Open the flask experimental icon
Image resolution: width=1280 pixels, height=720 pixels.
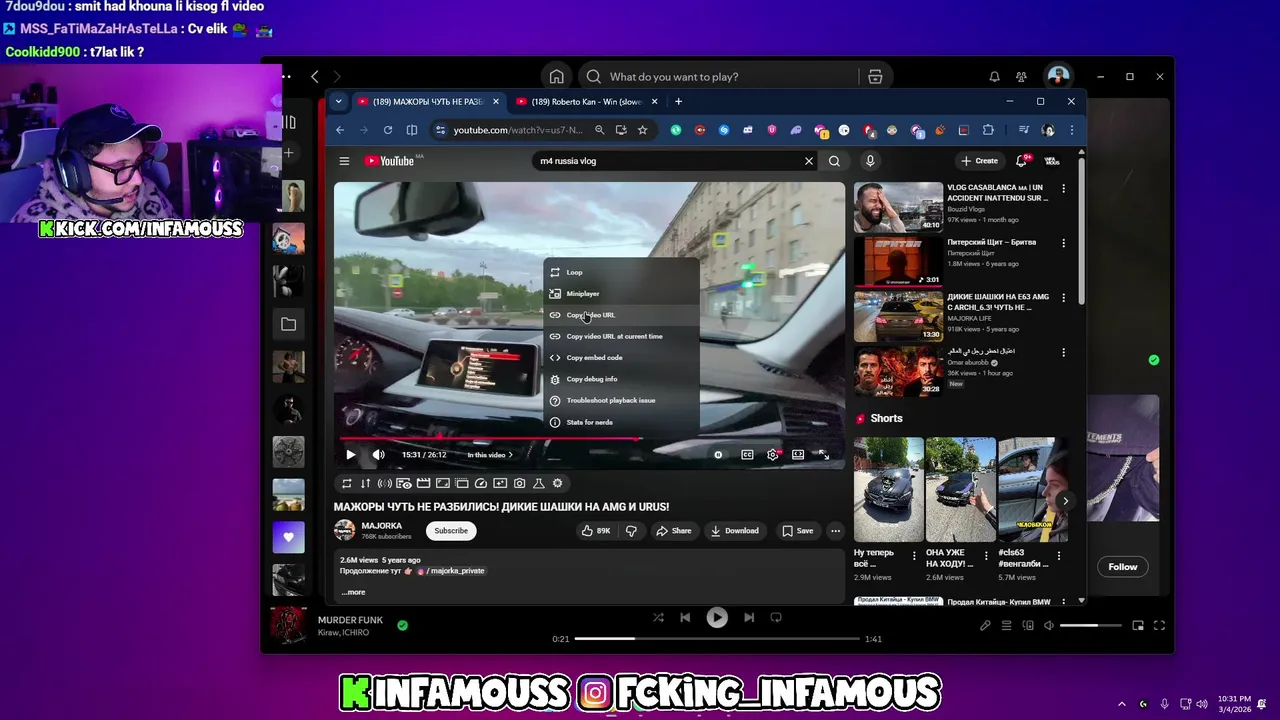538,483
